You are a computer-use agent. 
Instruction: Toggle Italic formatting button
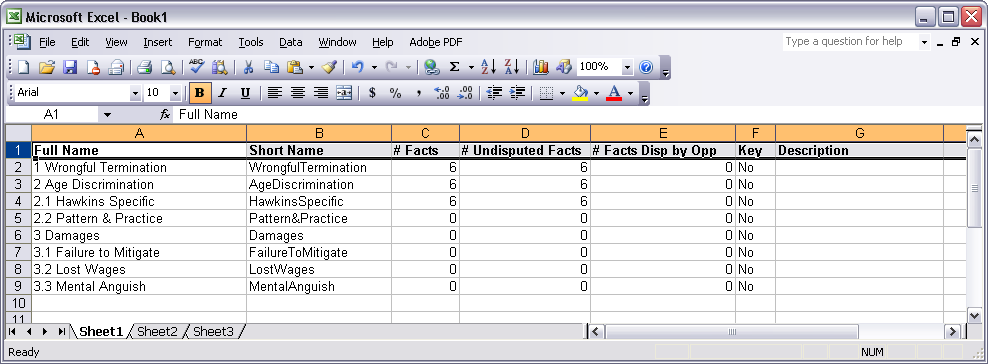coord(222,93)
